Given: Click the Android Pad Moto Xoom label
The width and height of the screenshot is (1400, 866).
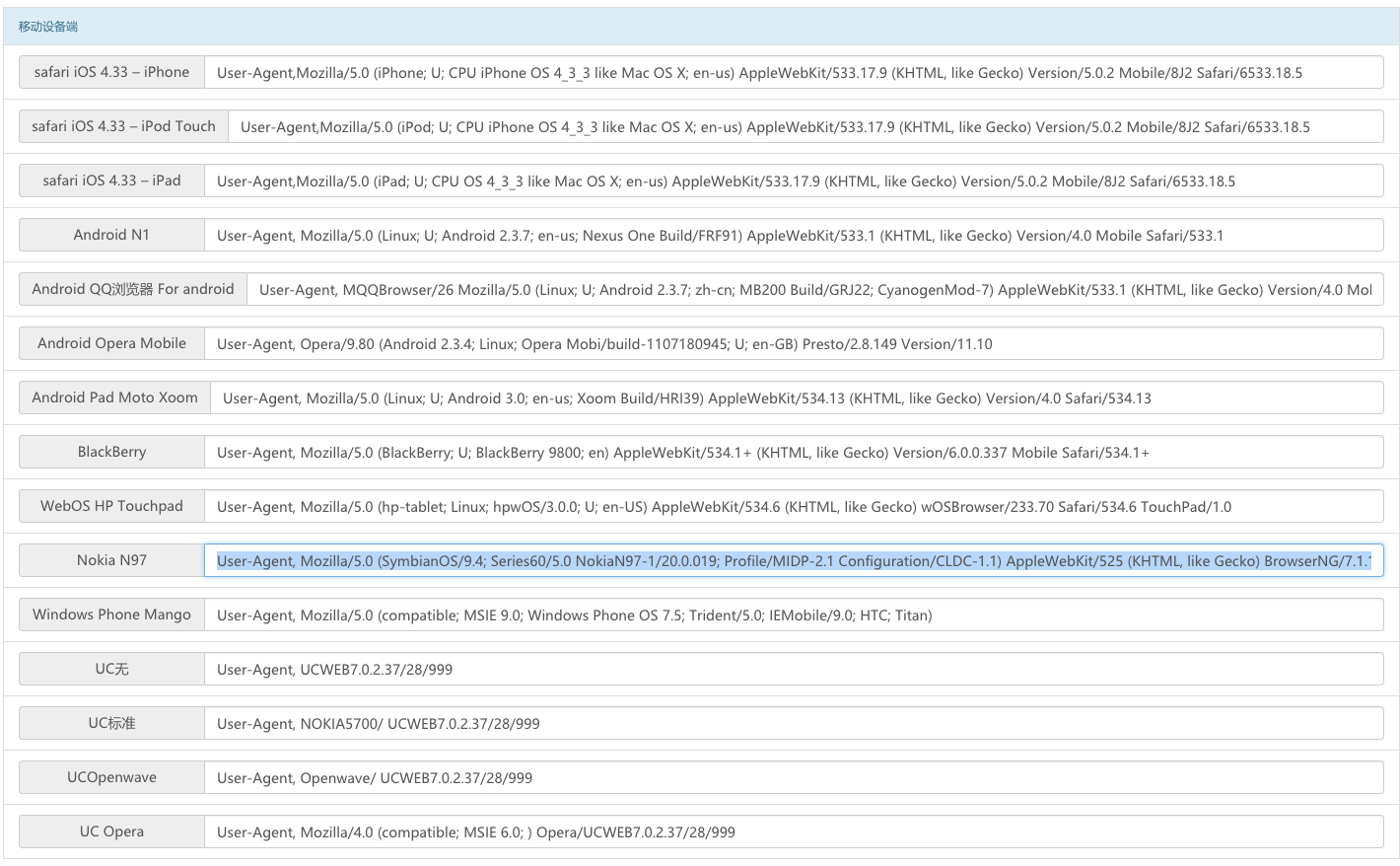Looking at the screenshot, I should click(114, 397).
